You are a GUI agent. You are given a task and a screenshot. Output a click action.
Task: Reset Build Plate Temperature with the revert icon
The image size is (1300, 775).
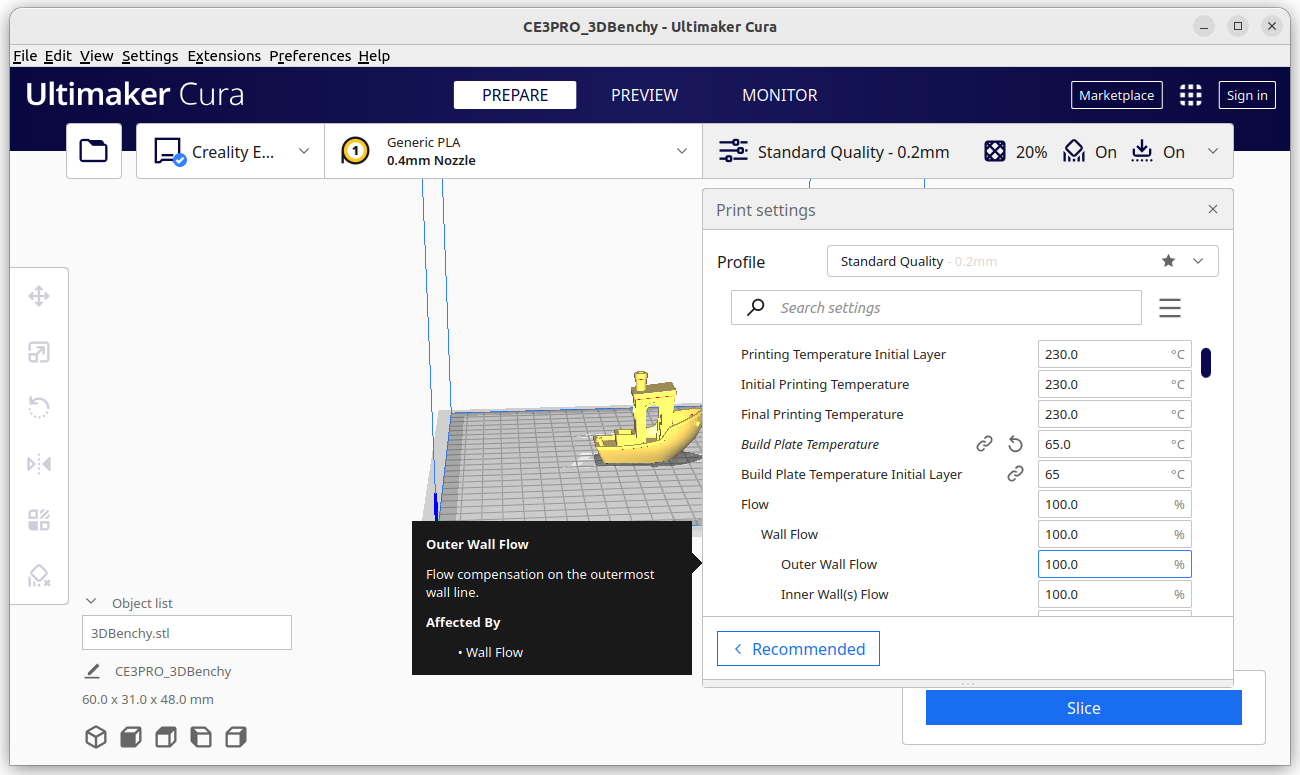1015,444
